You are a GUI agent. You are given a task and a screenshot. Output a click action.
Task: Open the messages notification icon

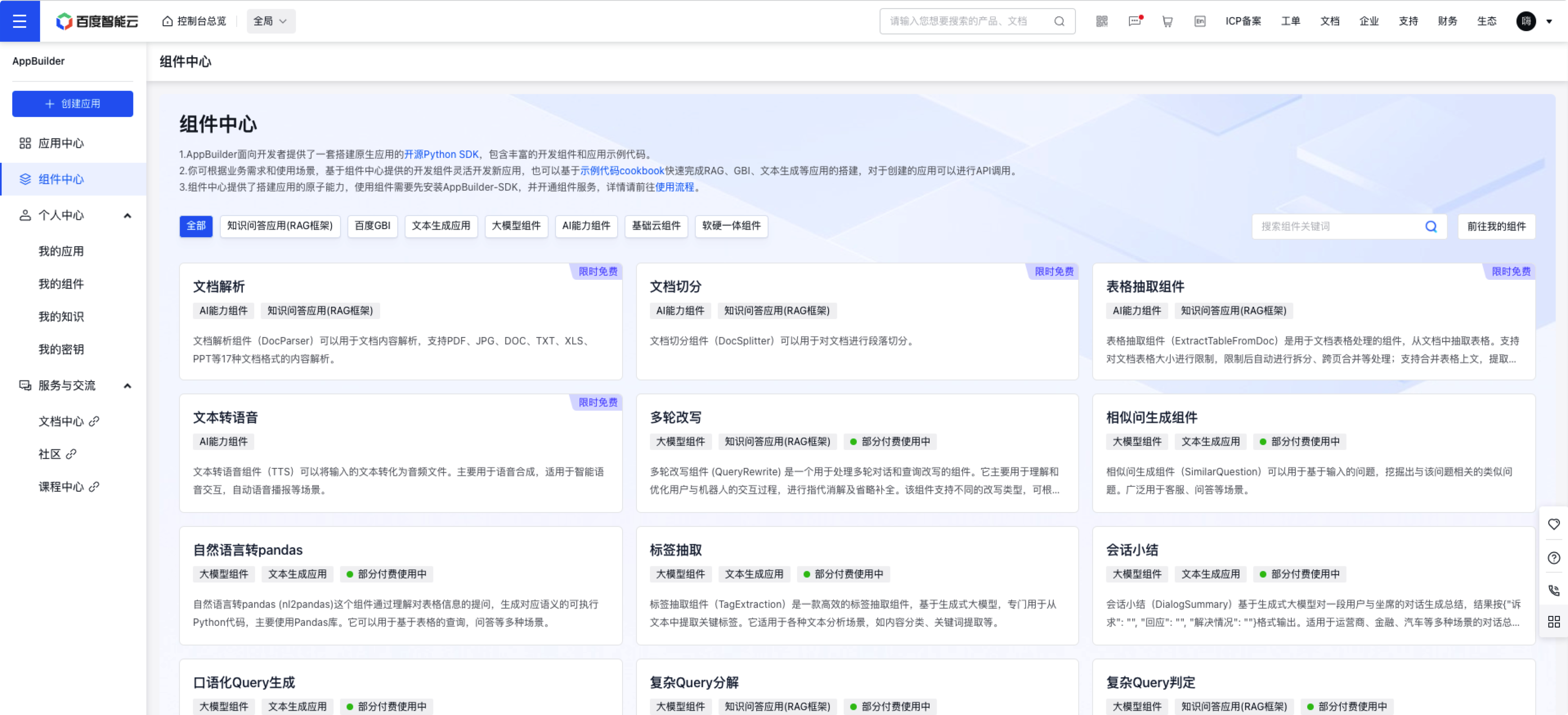[x=1135, y=21]
